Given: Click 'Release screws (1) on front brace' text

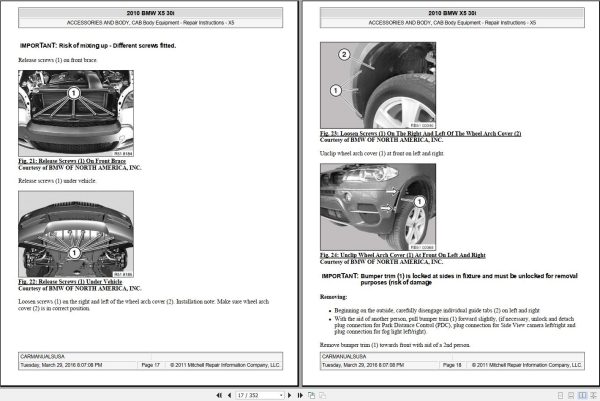Looking at the screenshot, I should [x=57, y=60].
